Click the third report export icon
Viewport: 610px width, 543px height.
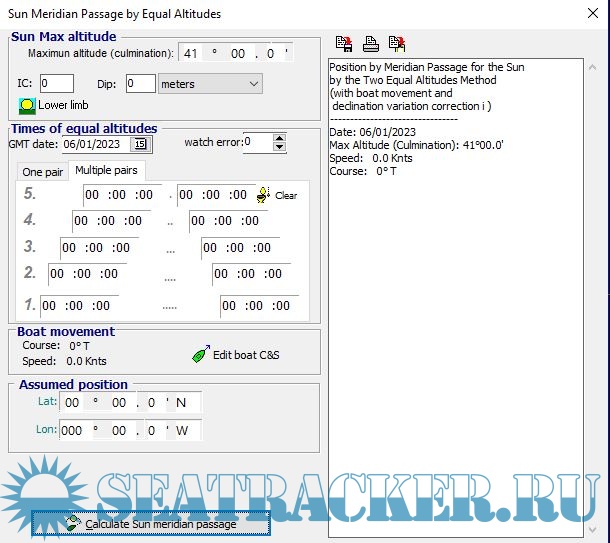click(x=397, y=43)
